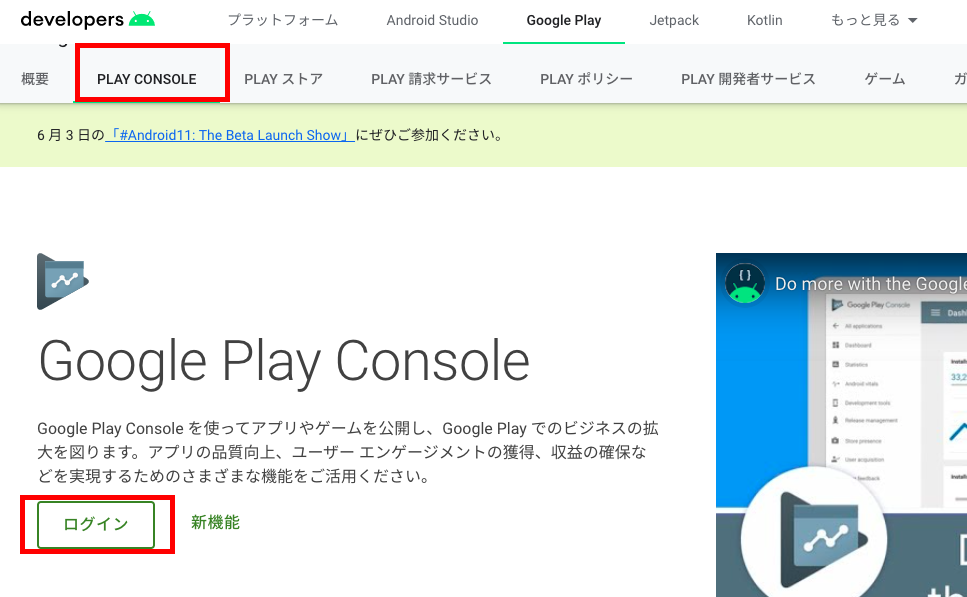Screen dimensions: 967x597
Task: Click the ログイン button
Action: [x=96, y=524]
